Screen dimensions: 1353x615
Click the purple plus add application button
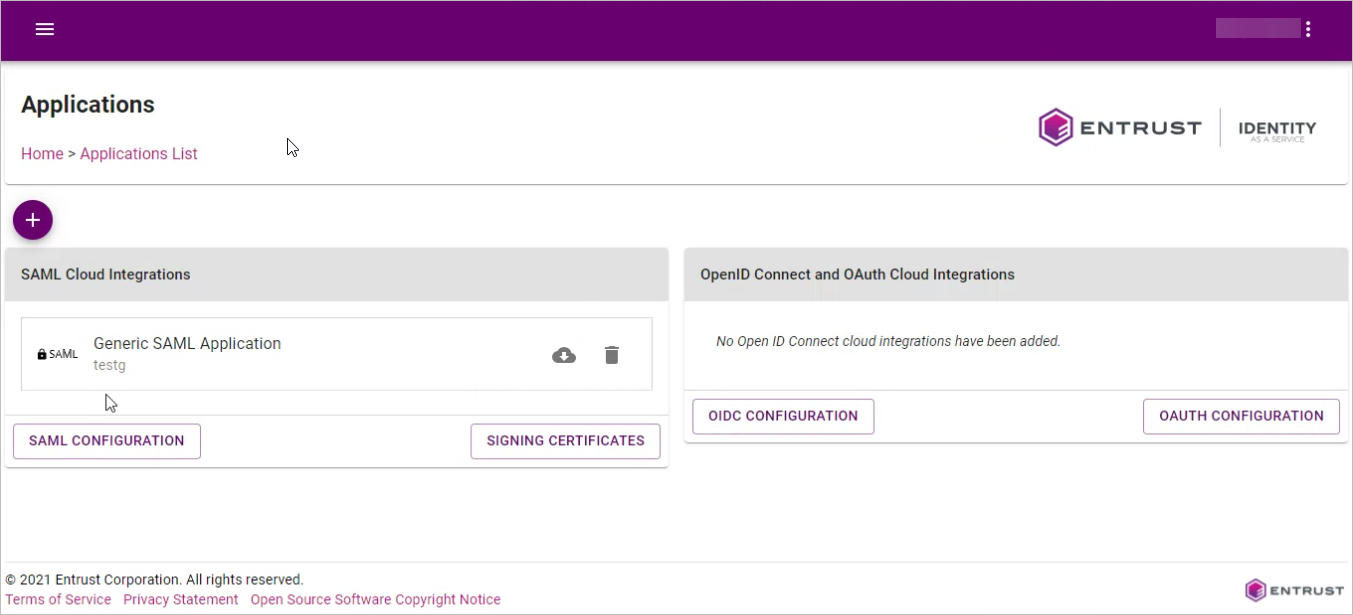(33, 220)
